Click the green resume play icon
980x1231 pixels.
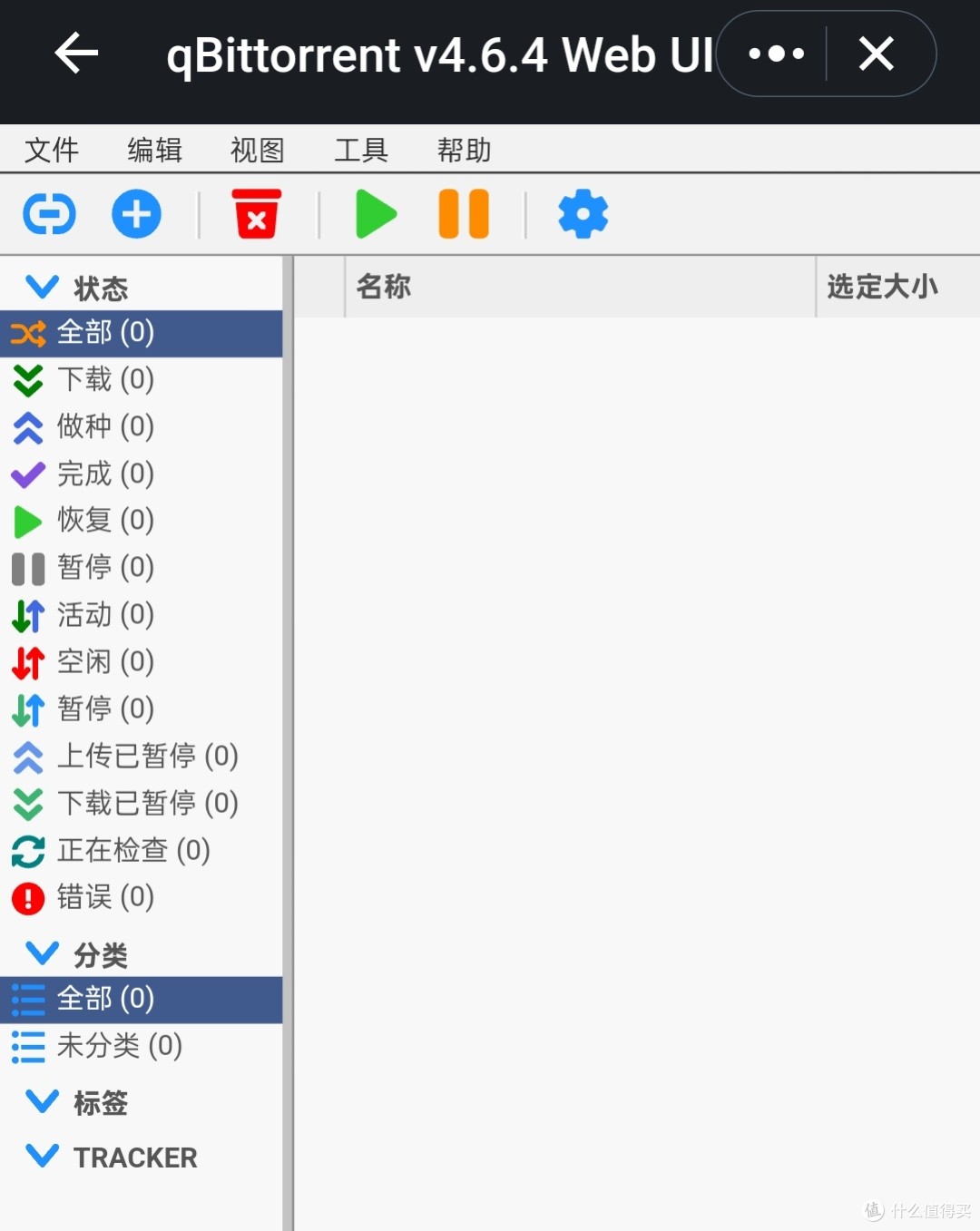(377, 214)
